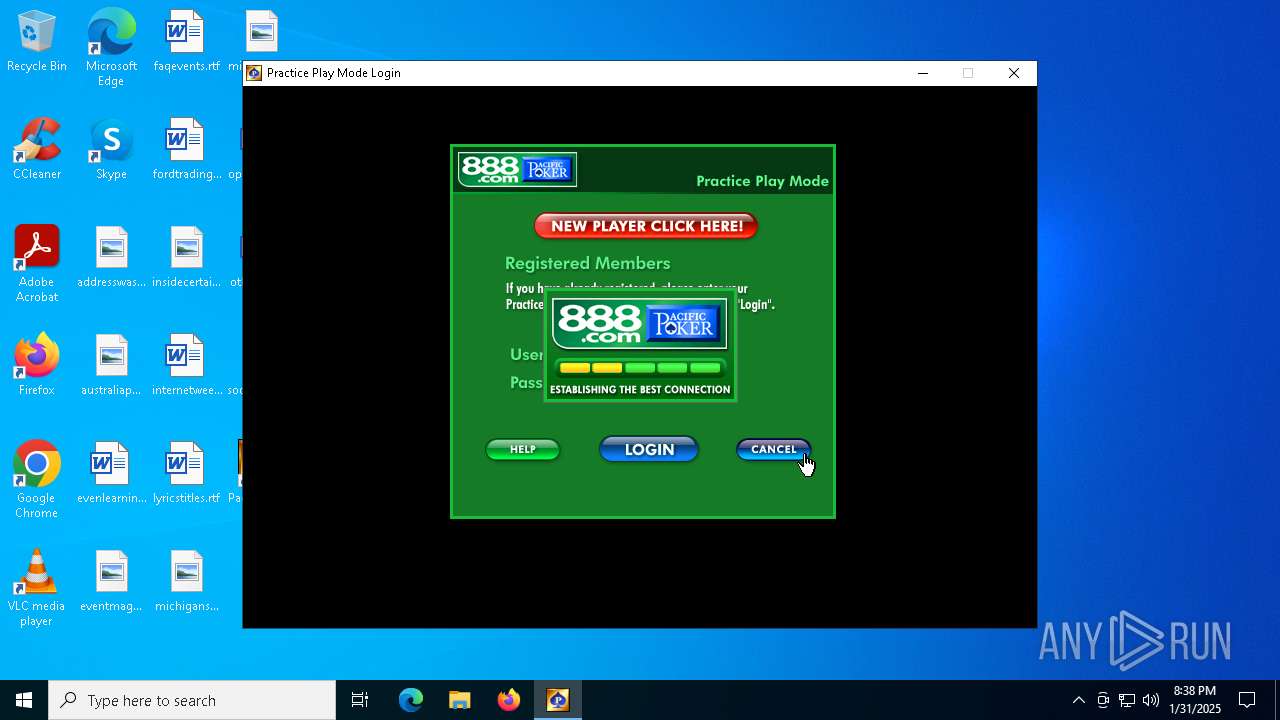Screen dimensions: 1280x720
Task: Open the Recycle Bin desktop icon
Action: pos(37,42)
